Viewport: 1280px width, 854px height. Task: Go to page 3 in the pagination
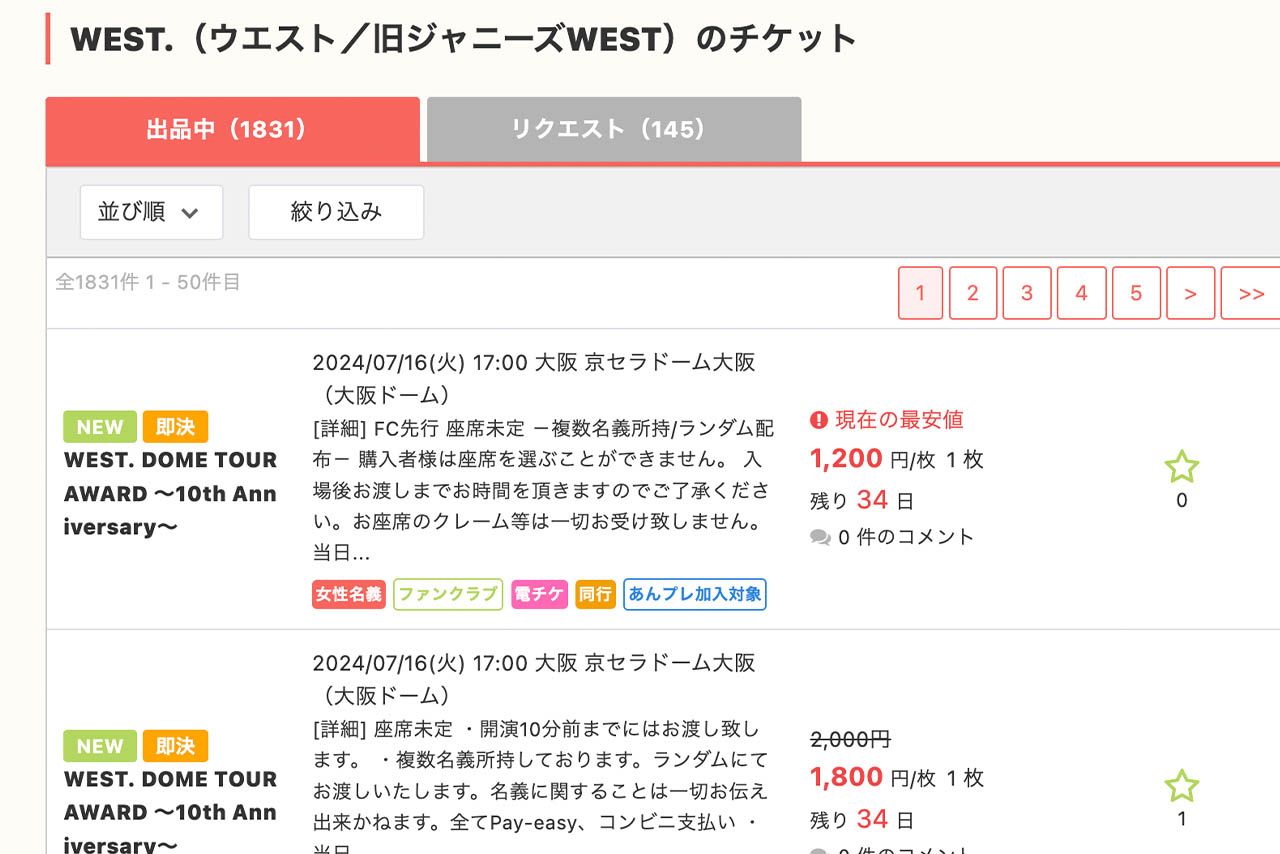click(1026, 293)
